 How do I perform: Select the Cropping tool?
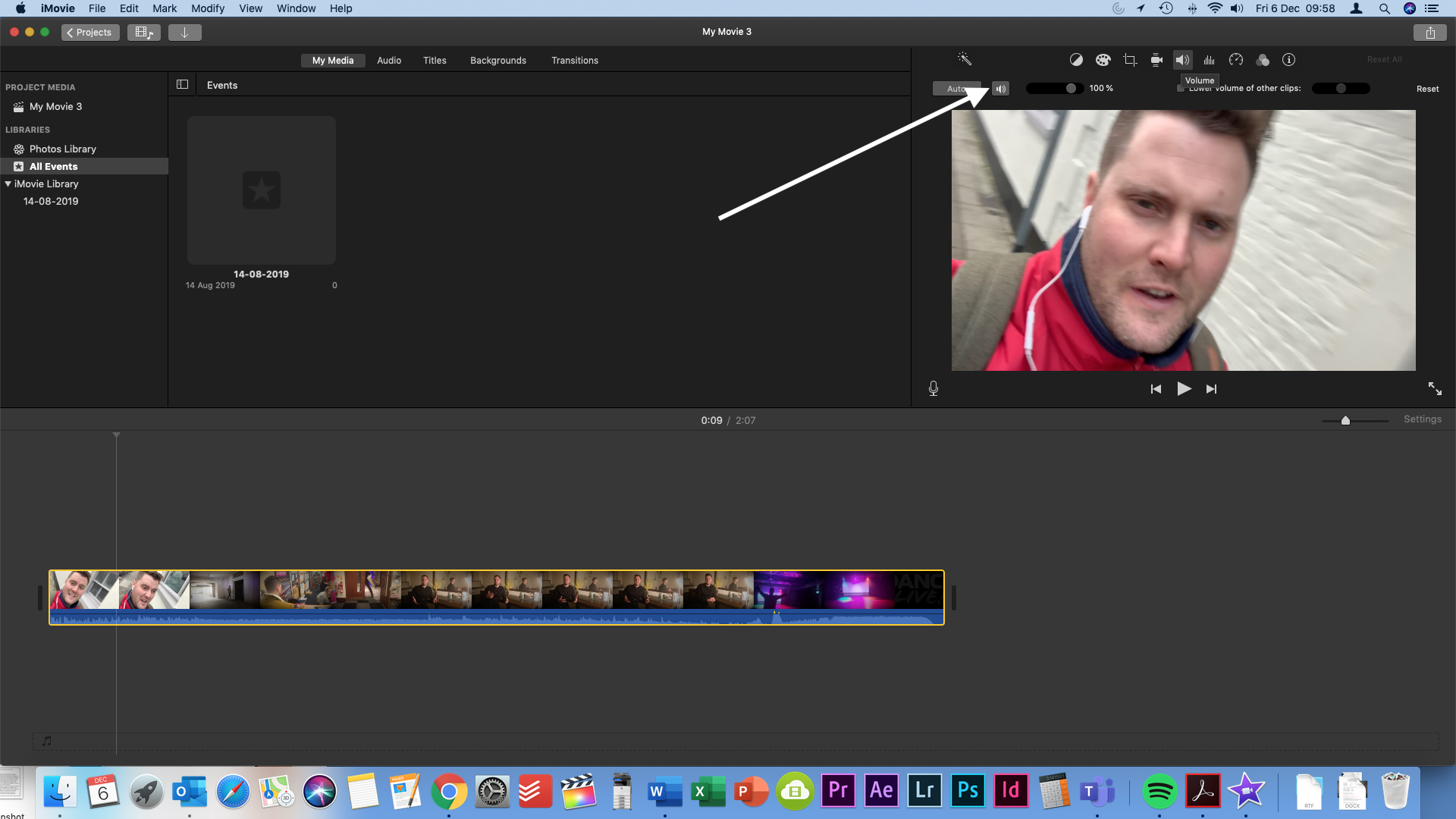[x=1130, y=60]
